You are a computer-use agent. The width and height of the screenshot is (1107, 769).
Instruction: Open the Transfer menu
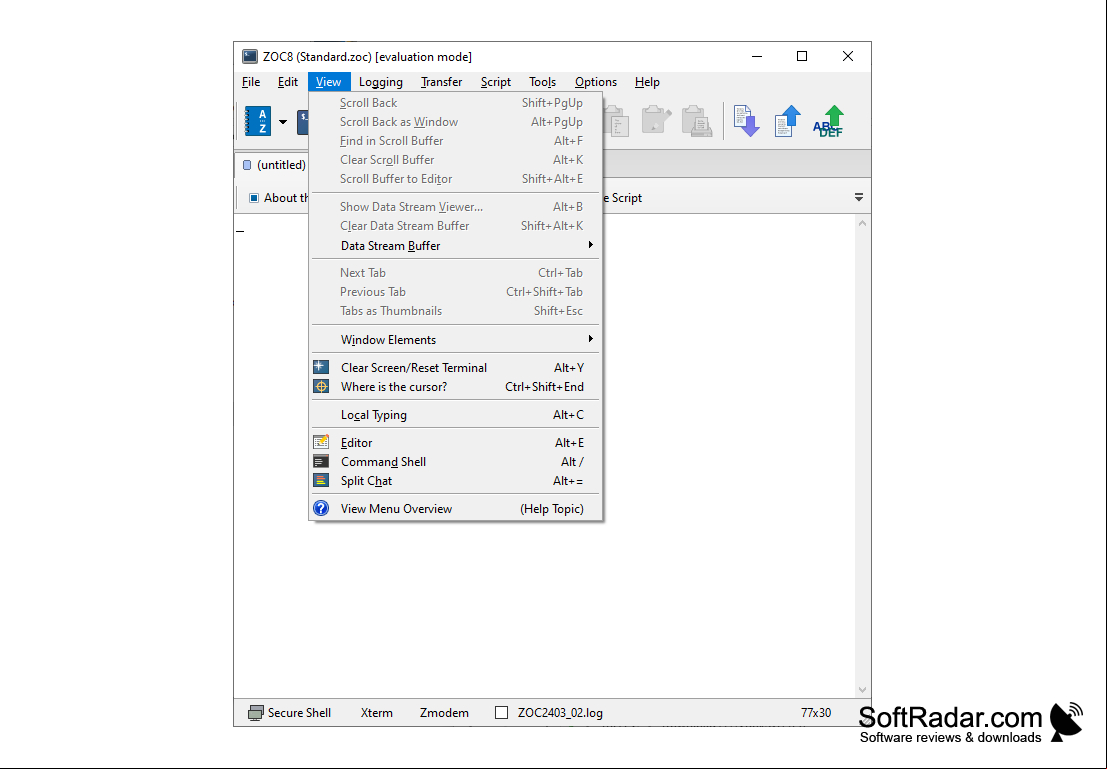[441, 82]
